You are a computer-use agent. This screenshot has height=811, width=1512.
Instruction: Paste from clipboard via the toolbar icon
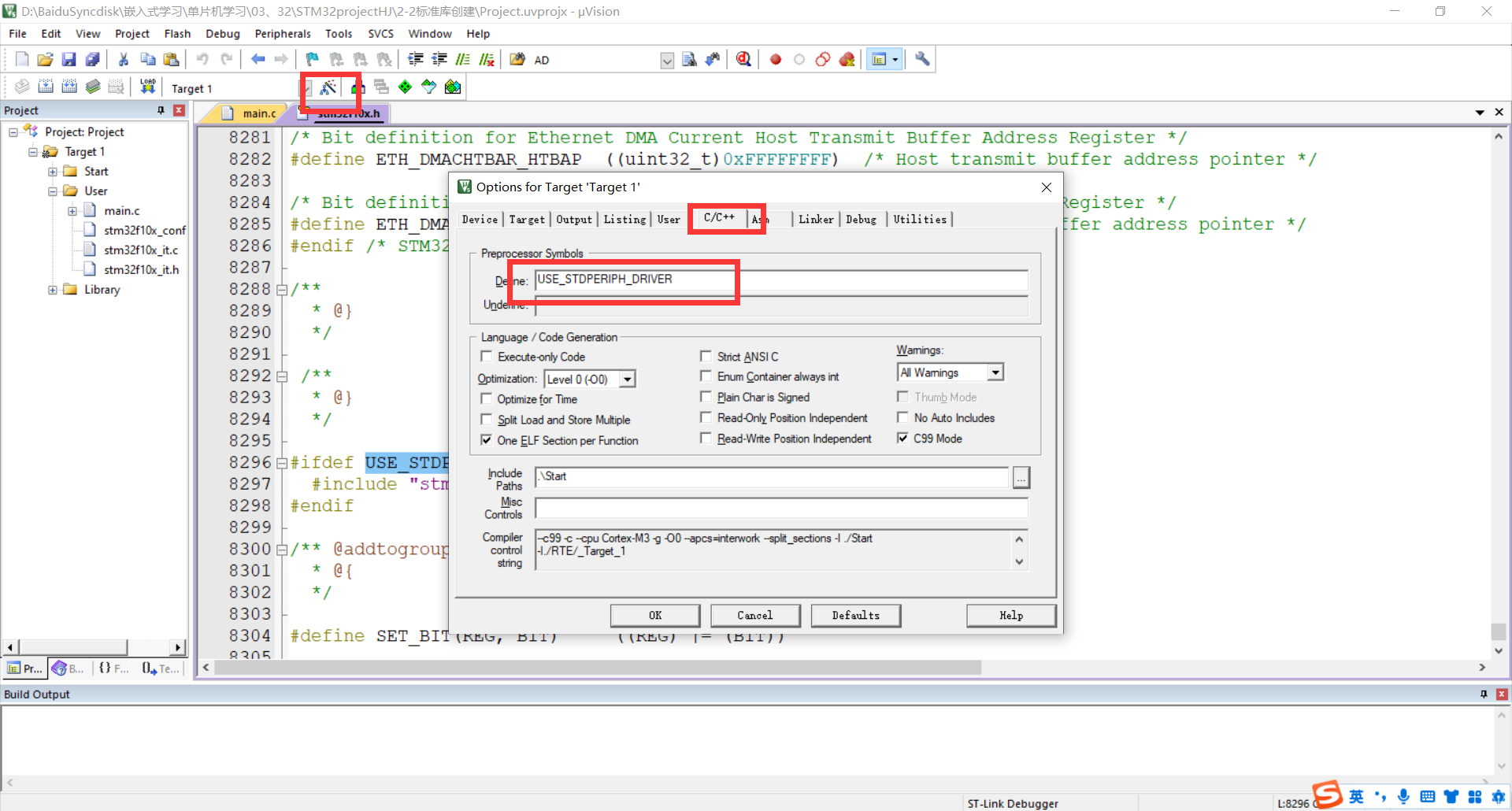[171, 59]
